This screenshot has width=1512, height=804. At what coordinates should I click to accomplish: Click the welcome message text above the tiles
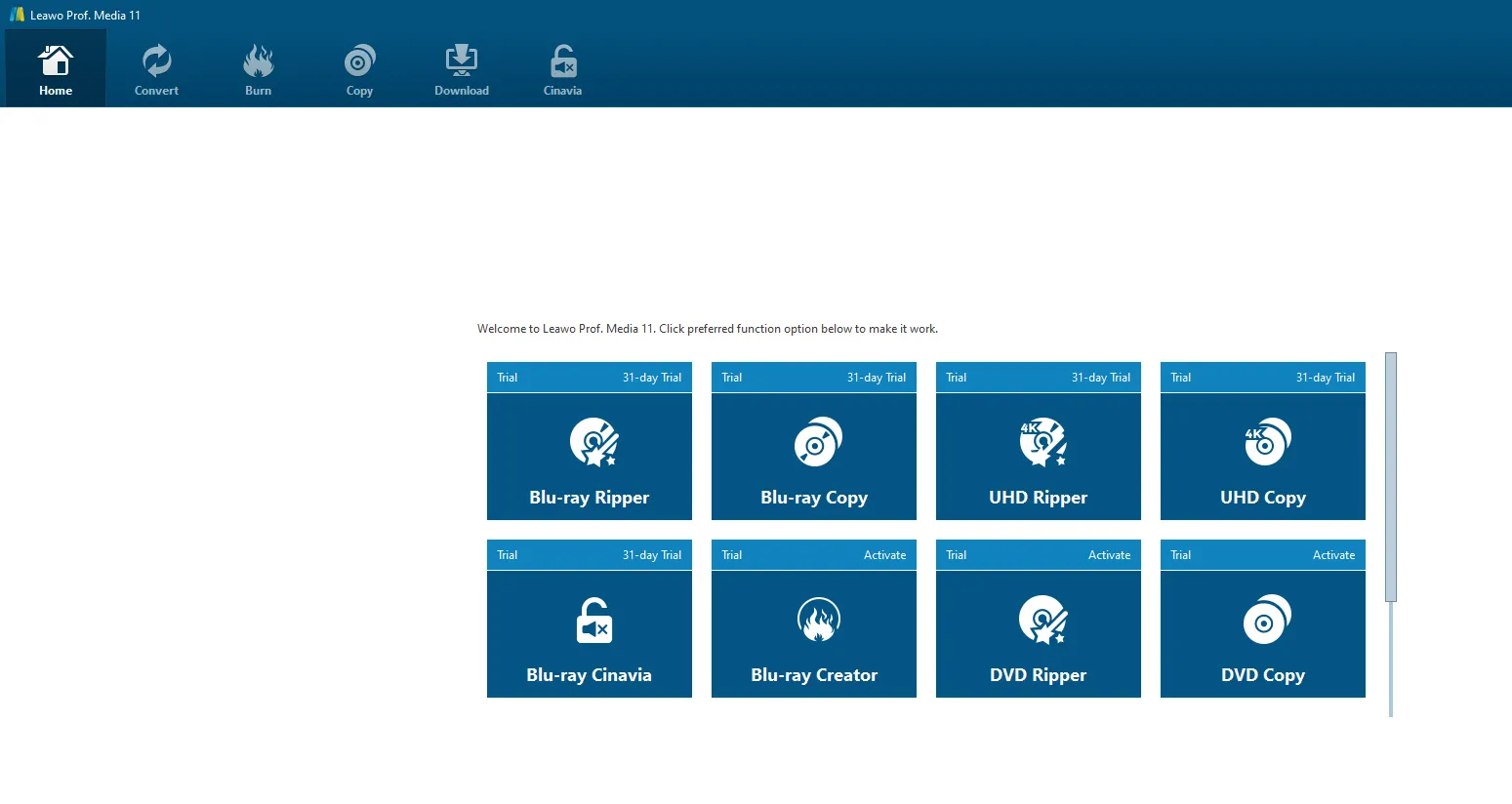[x=708, y=329]
